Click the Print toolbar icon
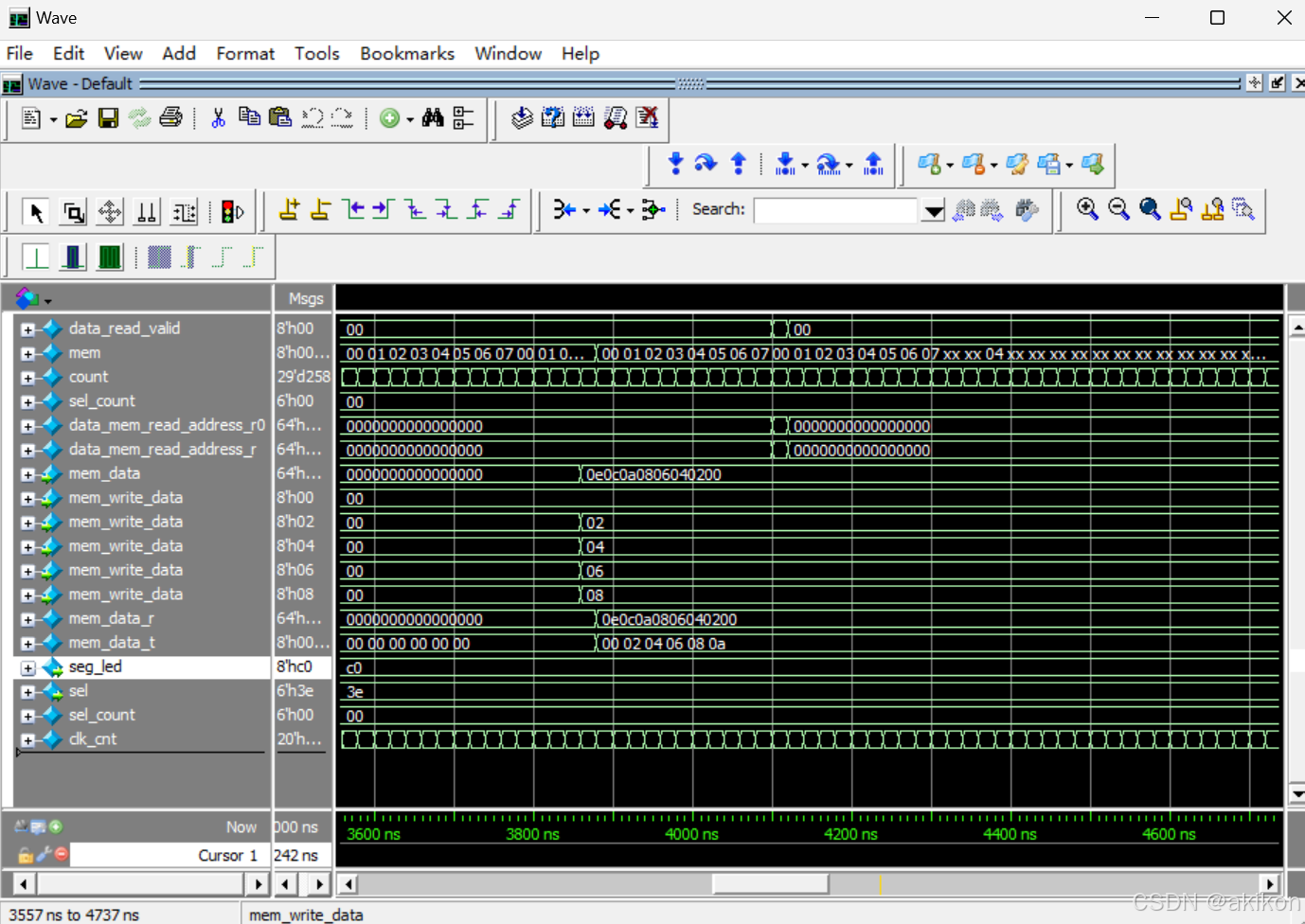 click(170, 115)
